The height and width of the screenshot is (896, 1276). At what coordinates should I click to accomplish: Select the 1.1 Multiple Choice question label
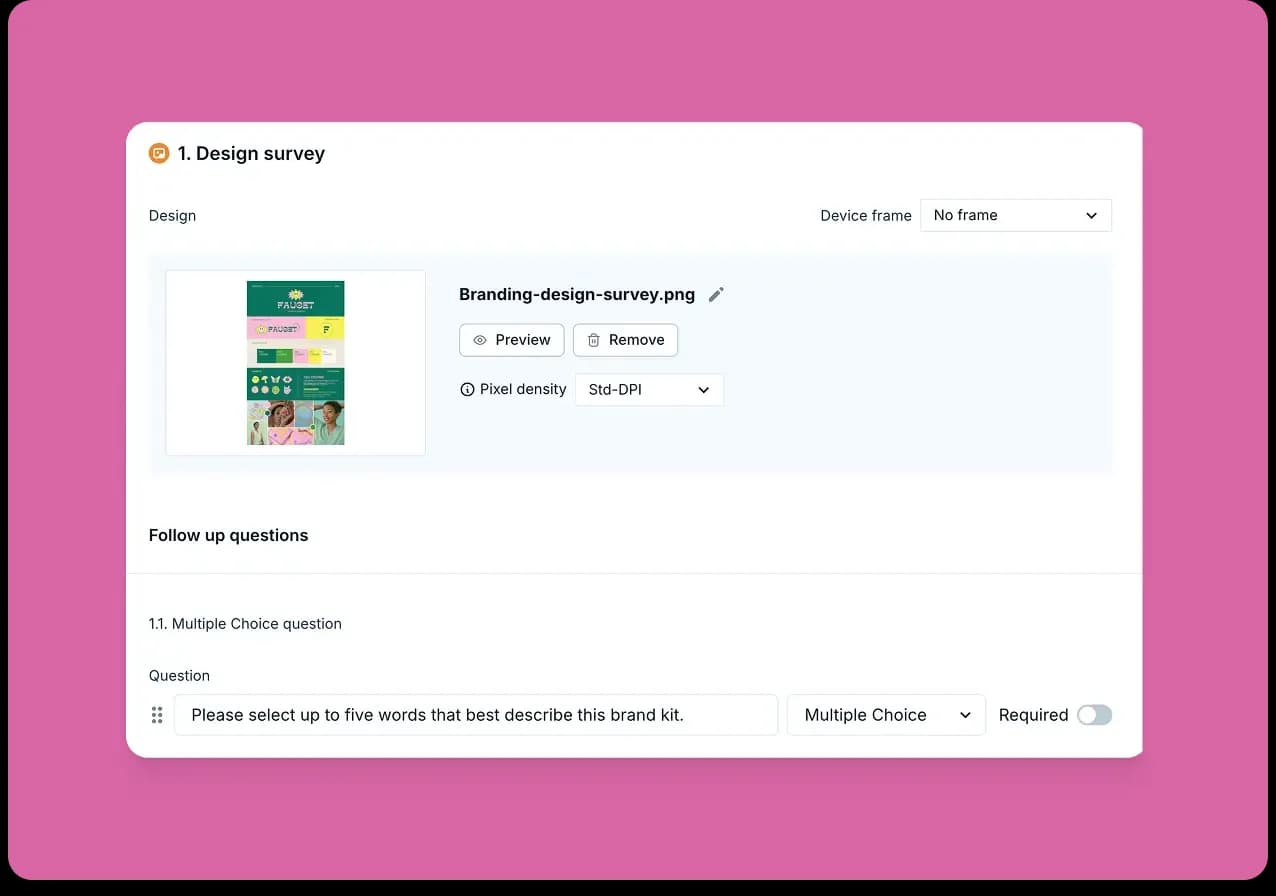click(245, 623)
